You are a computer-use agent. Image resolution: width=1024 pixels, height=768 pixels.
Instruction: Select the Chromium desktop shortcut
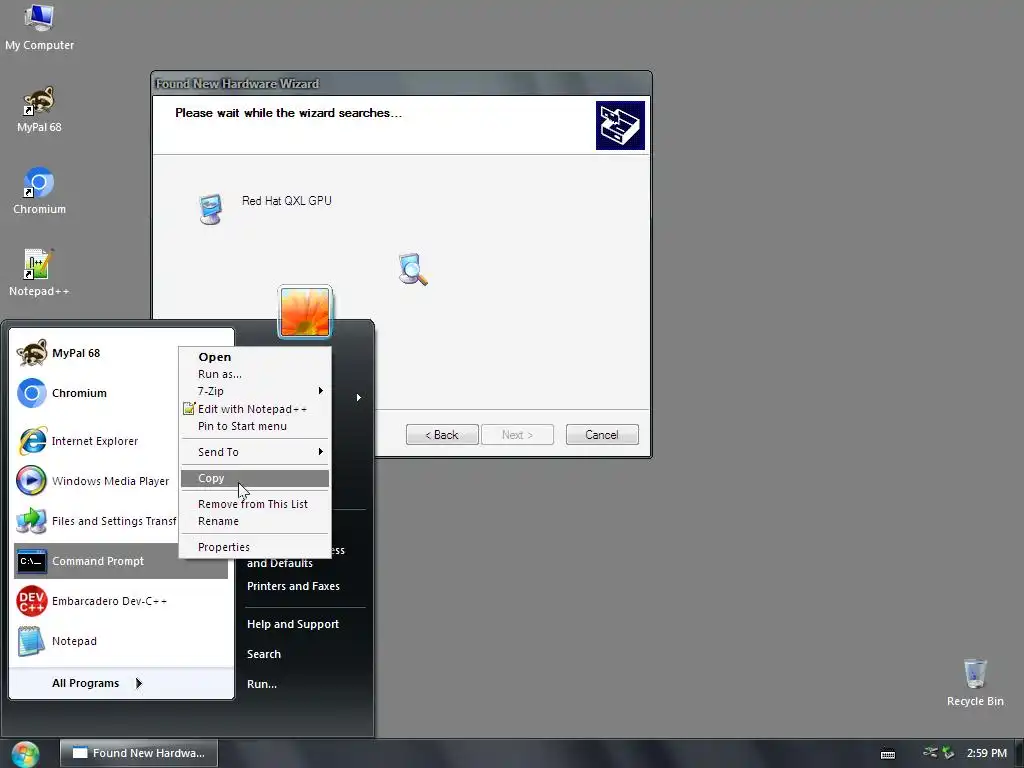pos(39,191)
